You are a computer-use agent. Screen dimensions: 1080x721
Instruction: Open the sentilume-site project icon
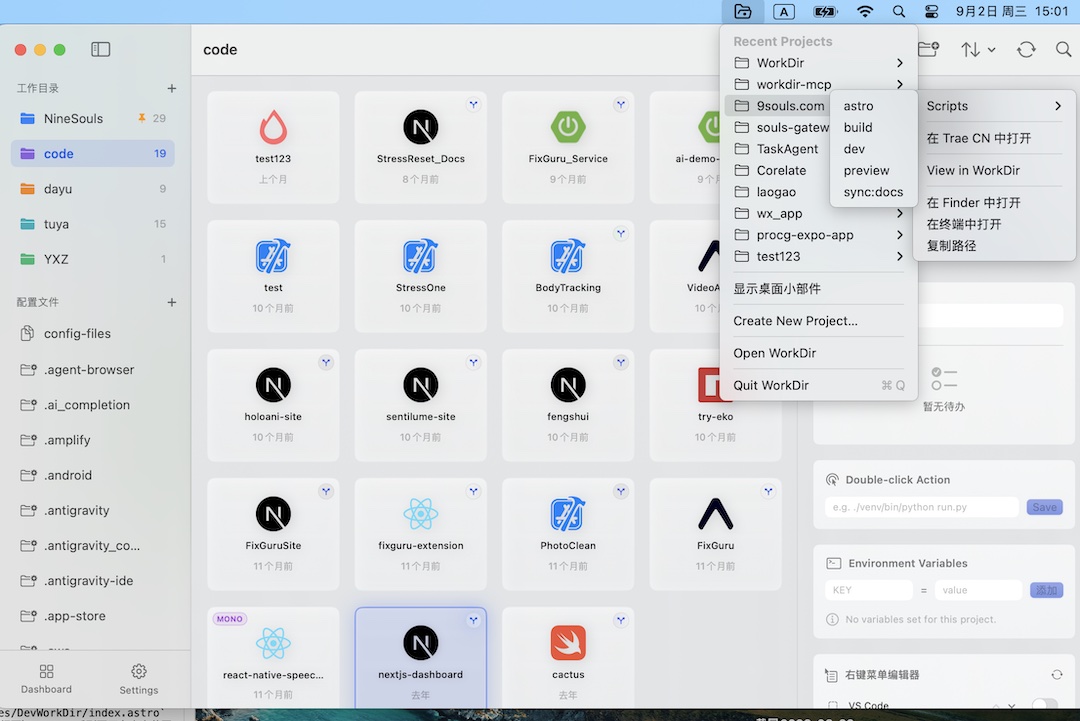[x=421, y=385]
